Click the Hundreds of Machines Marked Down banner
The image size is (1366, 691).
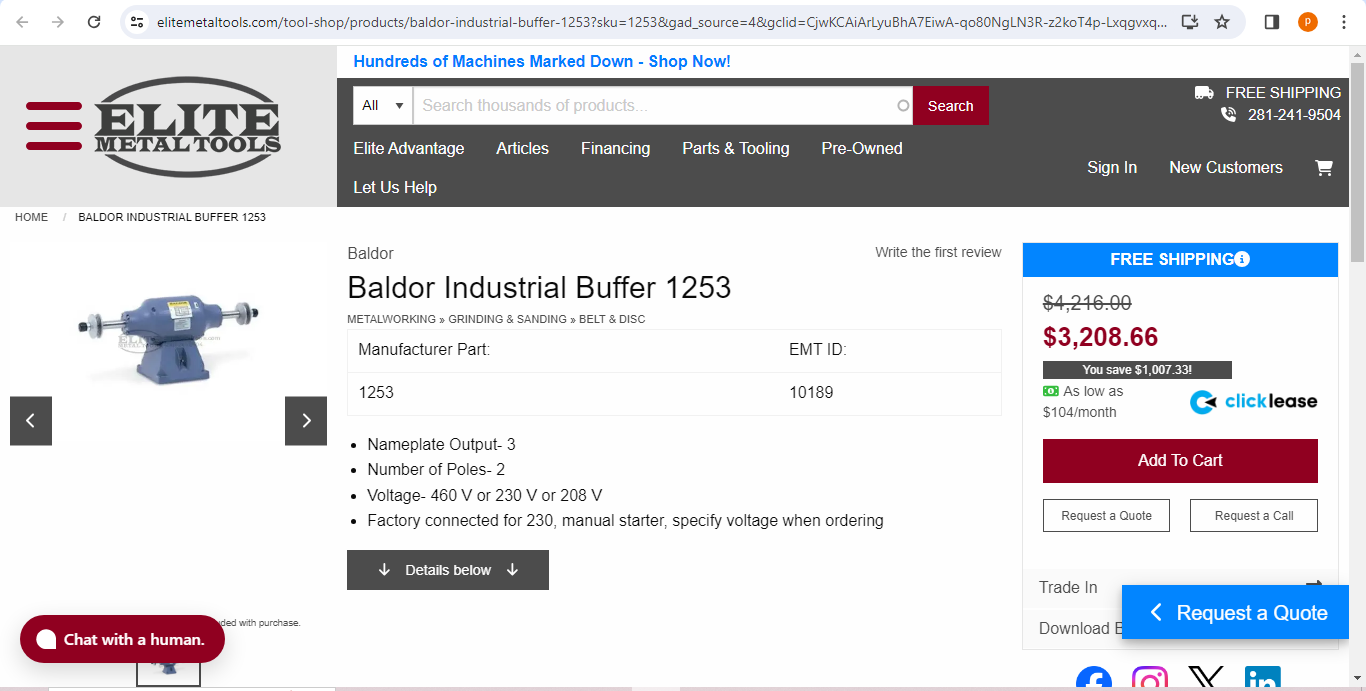542,61
